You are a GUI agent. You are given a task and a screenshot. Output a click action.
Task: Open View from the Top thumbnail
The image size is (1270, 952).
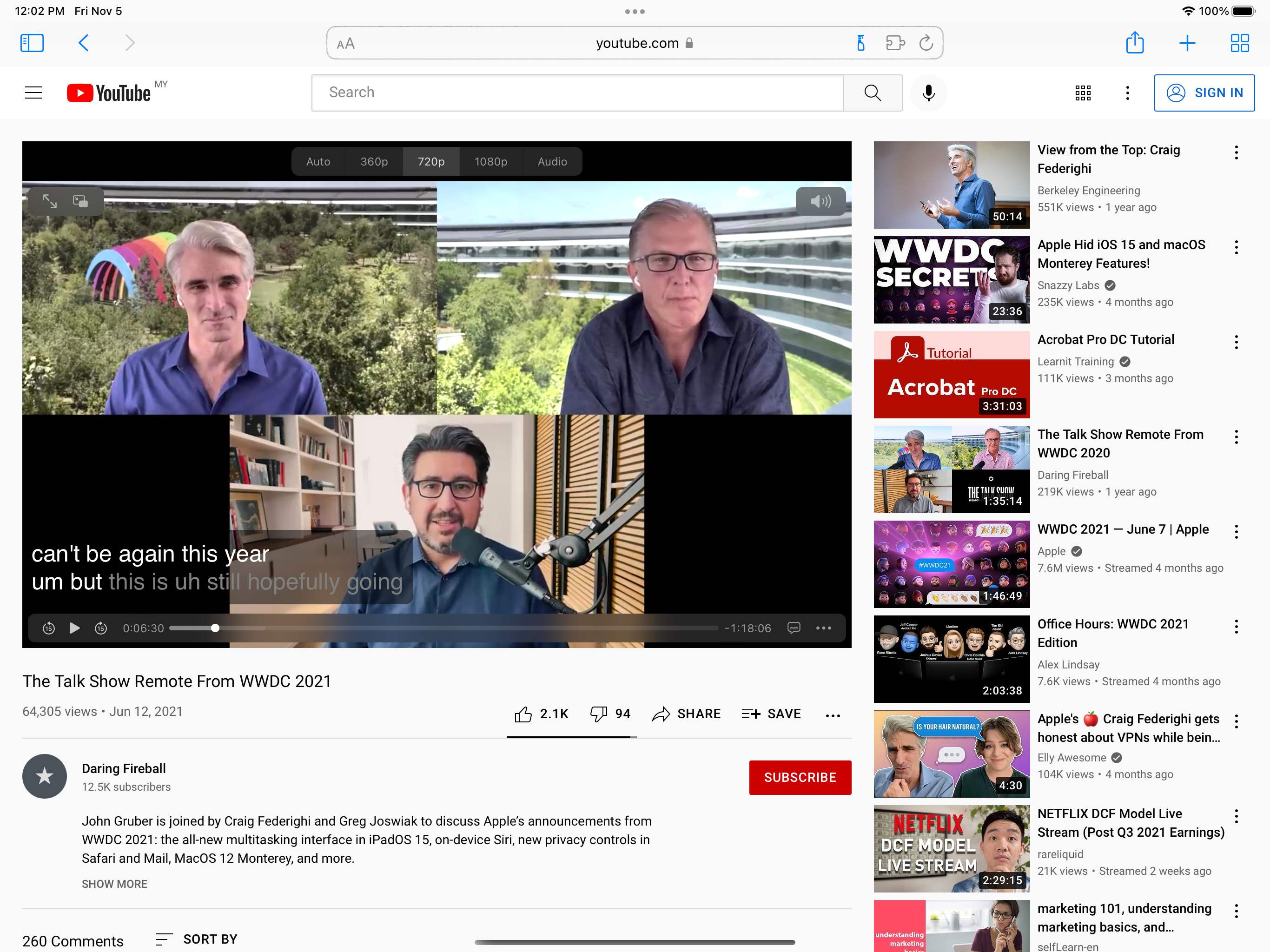coord(952,185)
